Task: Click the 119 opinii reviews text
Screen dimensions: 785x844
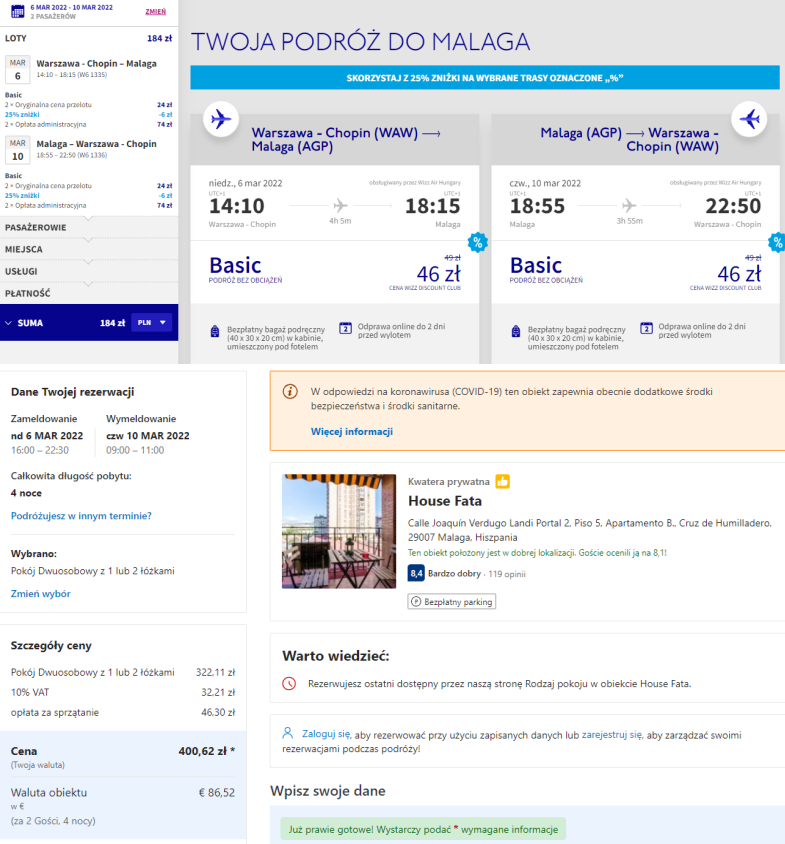Action: pyautogui.click(x=507, y=574)
